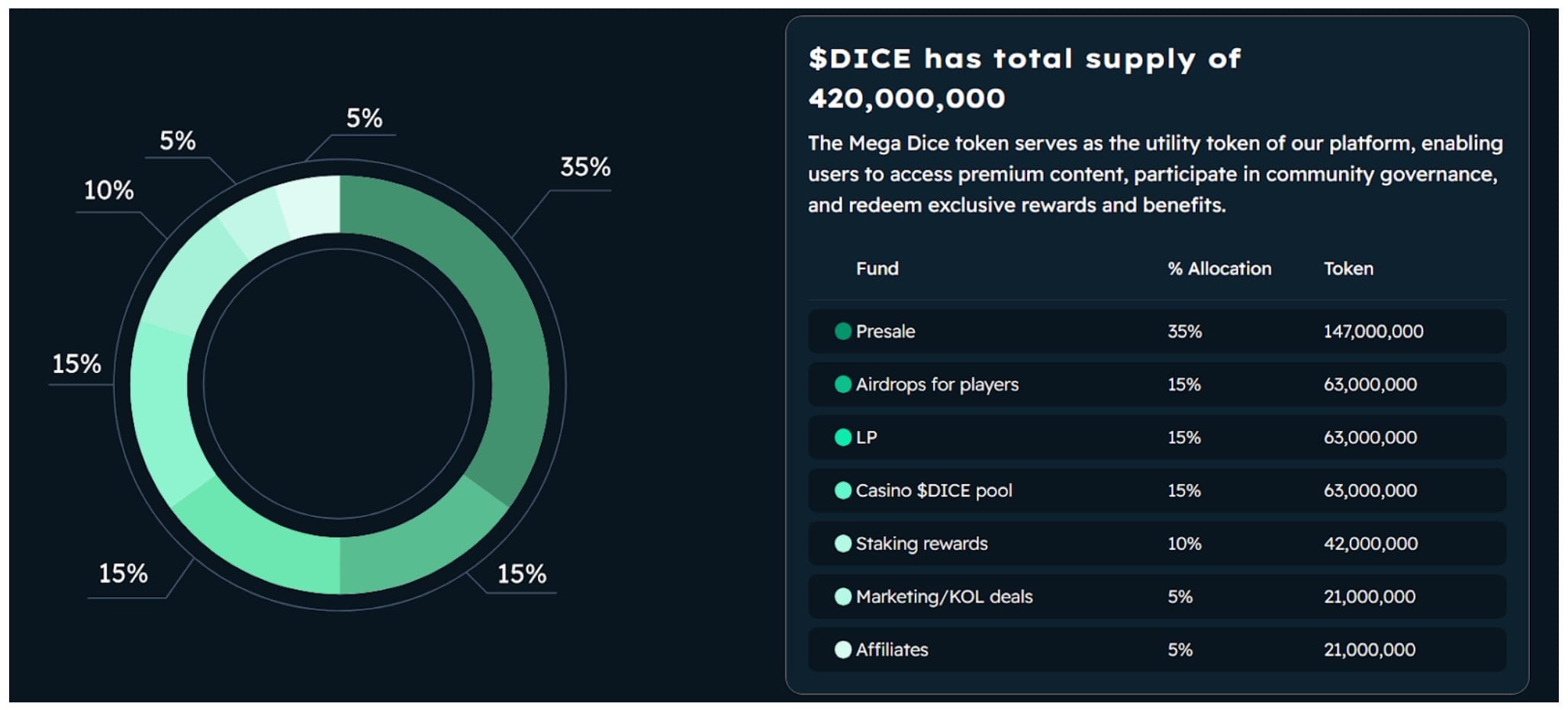Screen dimensions: 1568x710
Task: Click the Casino $DICE pool color dot
Action: coord(842,490)
